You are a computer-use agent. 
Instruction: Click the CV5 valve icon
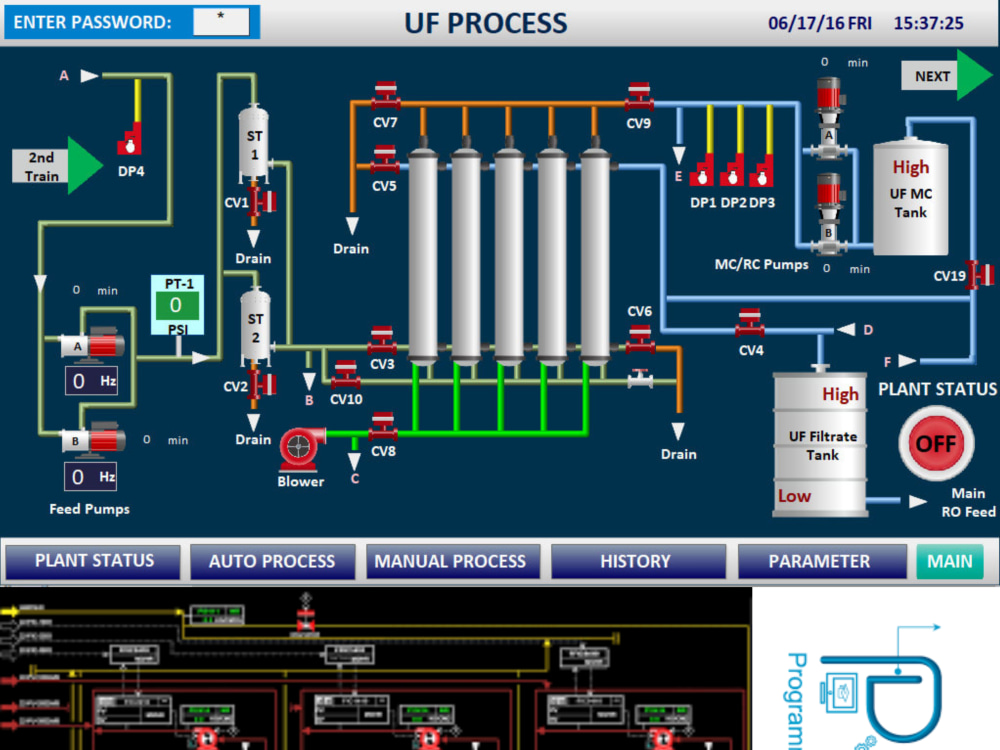(385, 159)
